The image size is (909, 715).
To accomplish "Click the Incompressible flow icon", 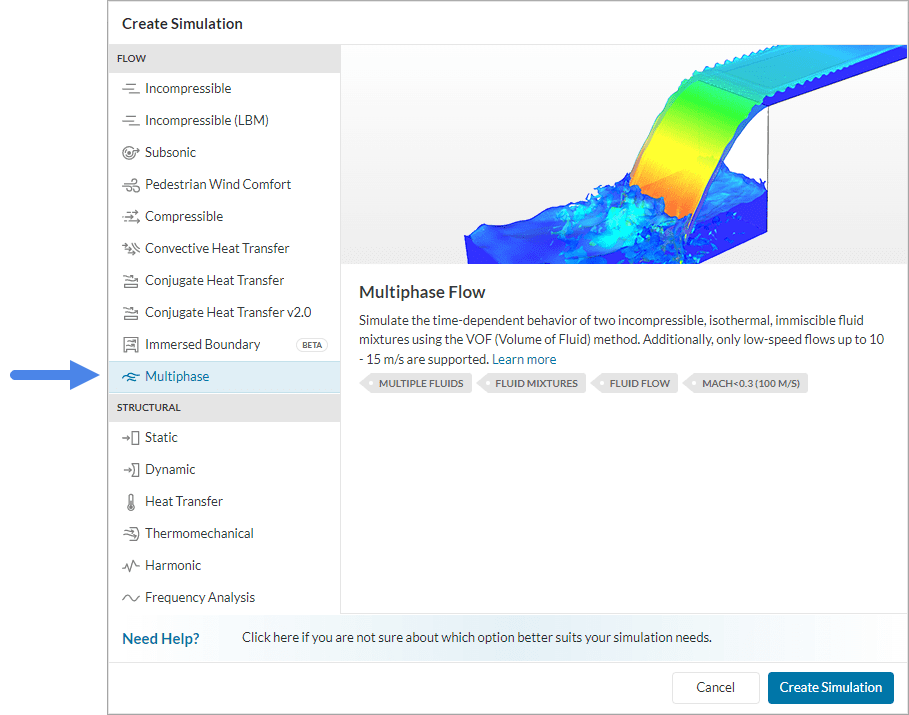I will point(130,89).
